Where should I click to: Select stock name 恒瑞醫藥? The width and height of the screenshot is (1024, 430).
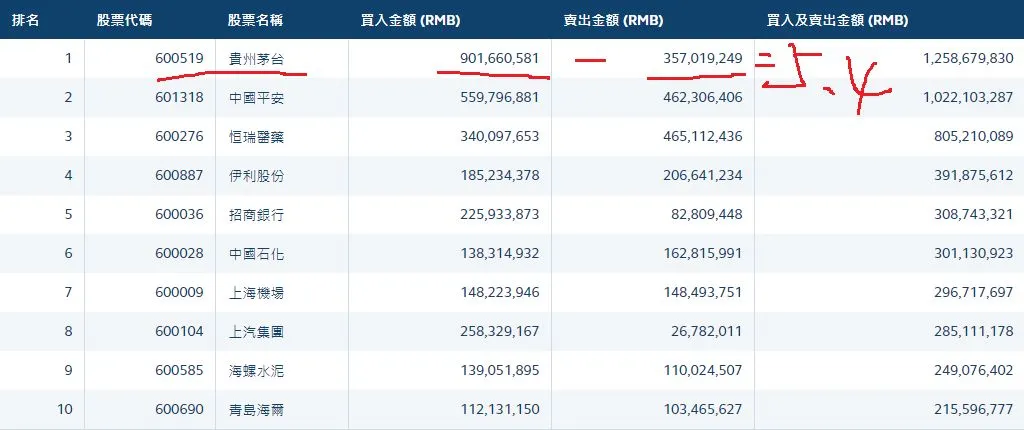[x=255, y=137]
